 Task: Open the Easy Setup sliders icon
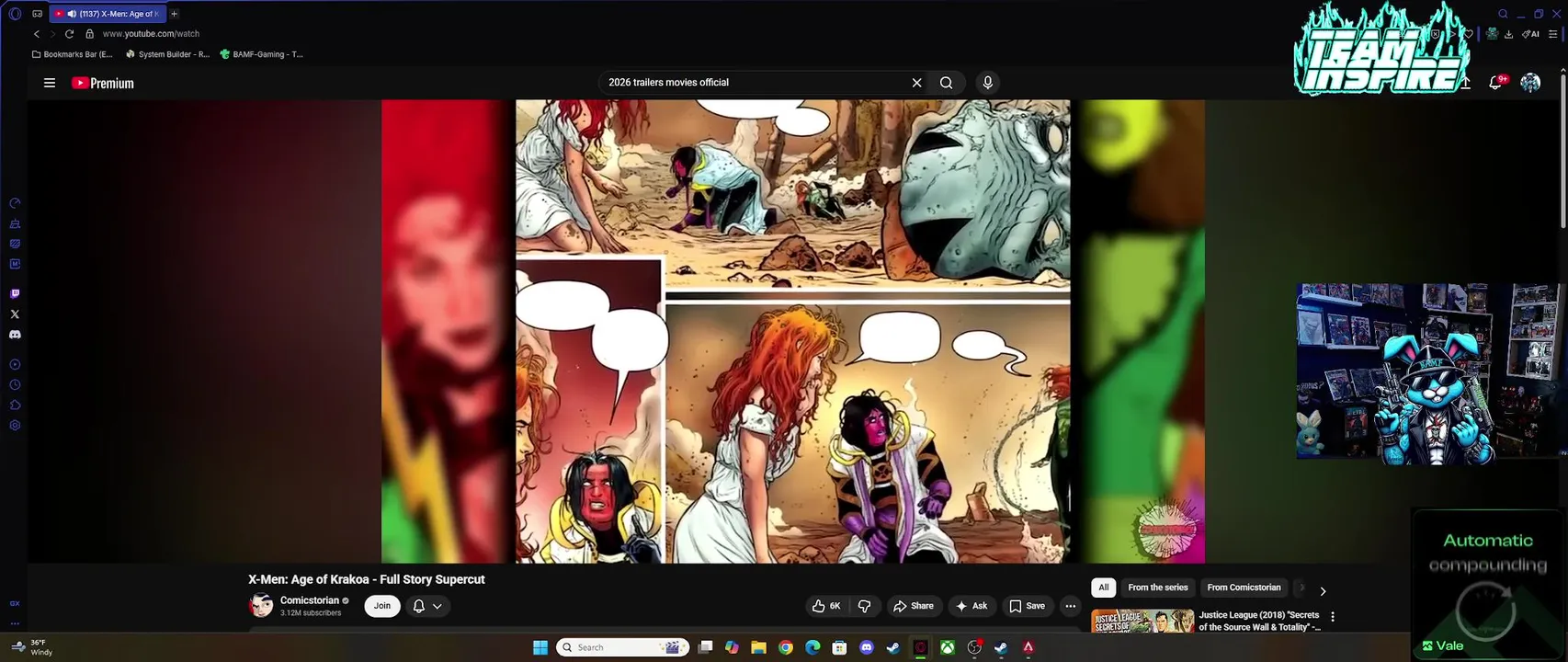coord(1552,34)
